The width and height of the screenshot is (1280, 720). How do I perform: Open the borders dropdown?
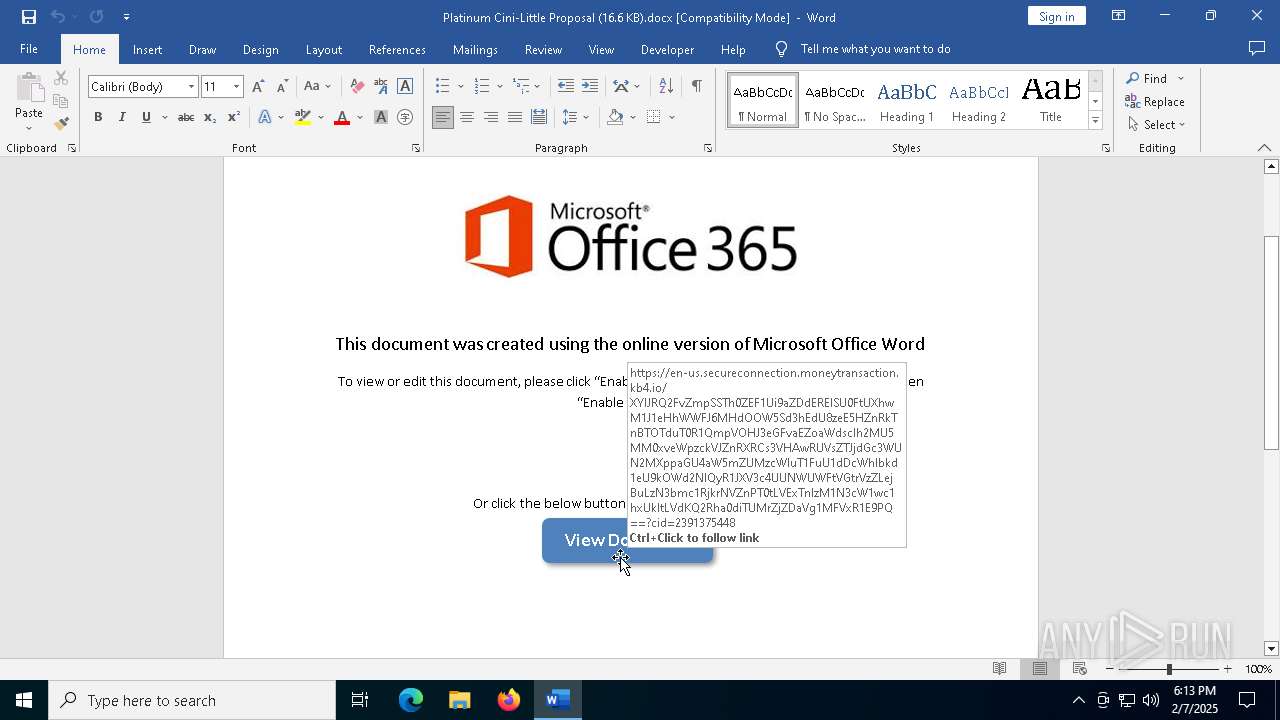(x=672, y=118)
